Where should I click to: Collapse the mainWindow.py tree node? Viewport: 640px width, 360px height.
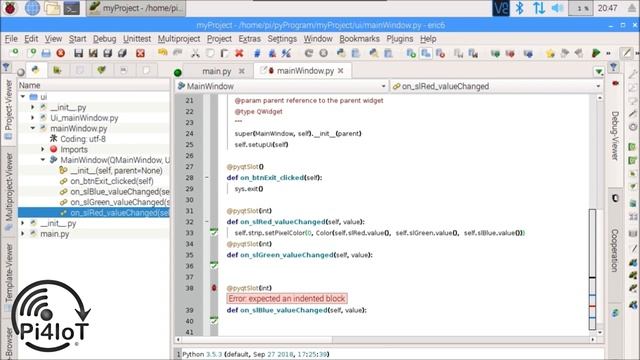[x=33, y=128]
